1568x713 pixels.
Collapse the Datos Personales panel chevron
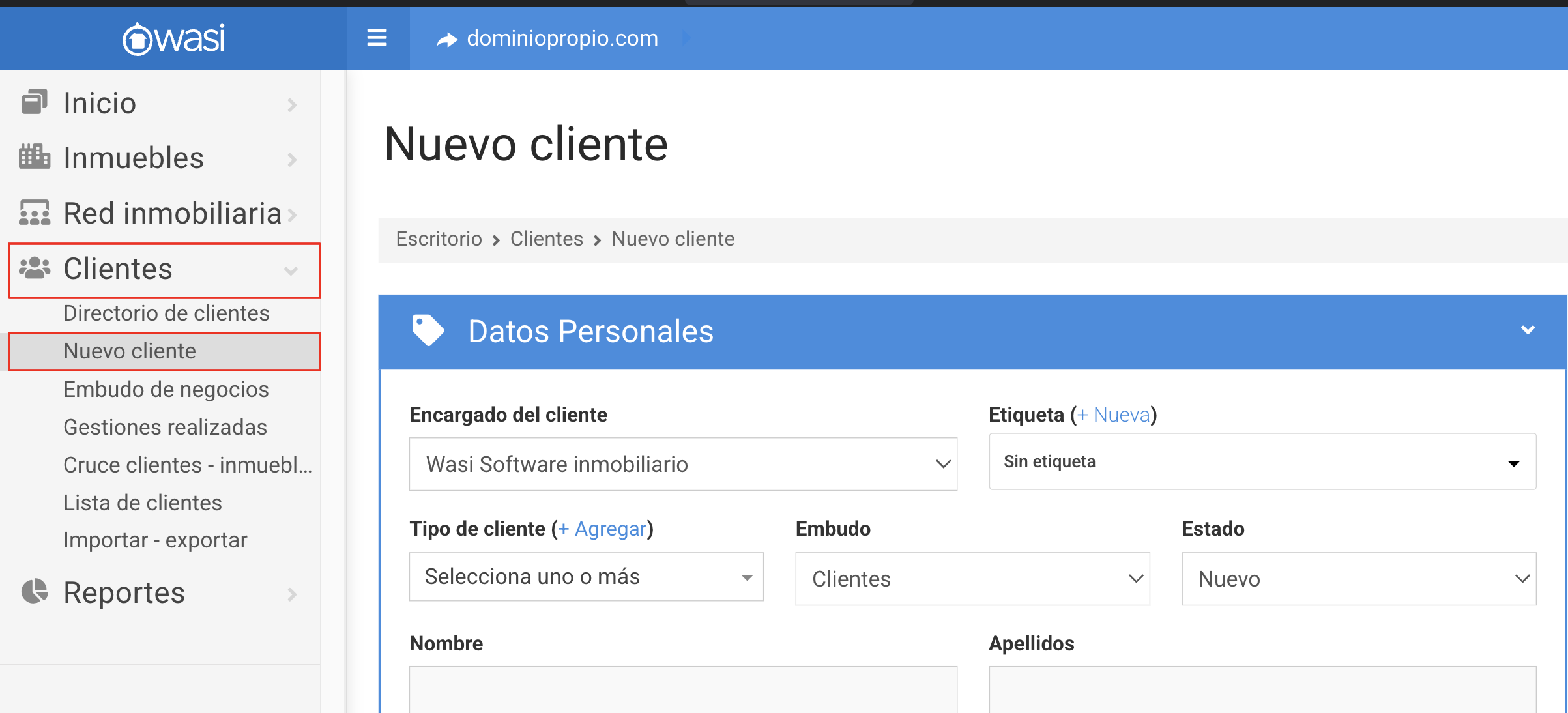pyautogui.click(x=1528, y=330)
